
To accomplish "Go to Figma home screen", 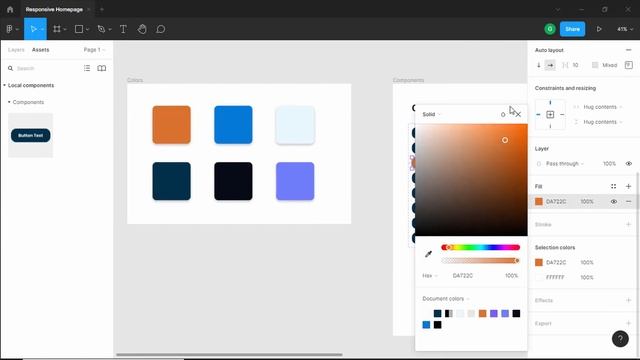I will pyautogui.click(x=10, y=9).
